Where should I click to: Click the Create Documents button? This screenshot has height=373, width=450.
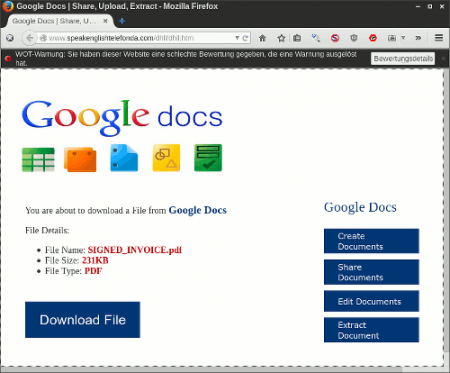coord(371,241)
